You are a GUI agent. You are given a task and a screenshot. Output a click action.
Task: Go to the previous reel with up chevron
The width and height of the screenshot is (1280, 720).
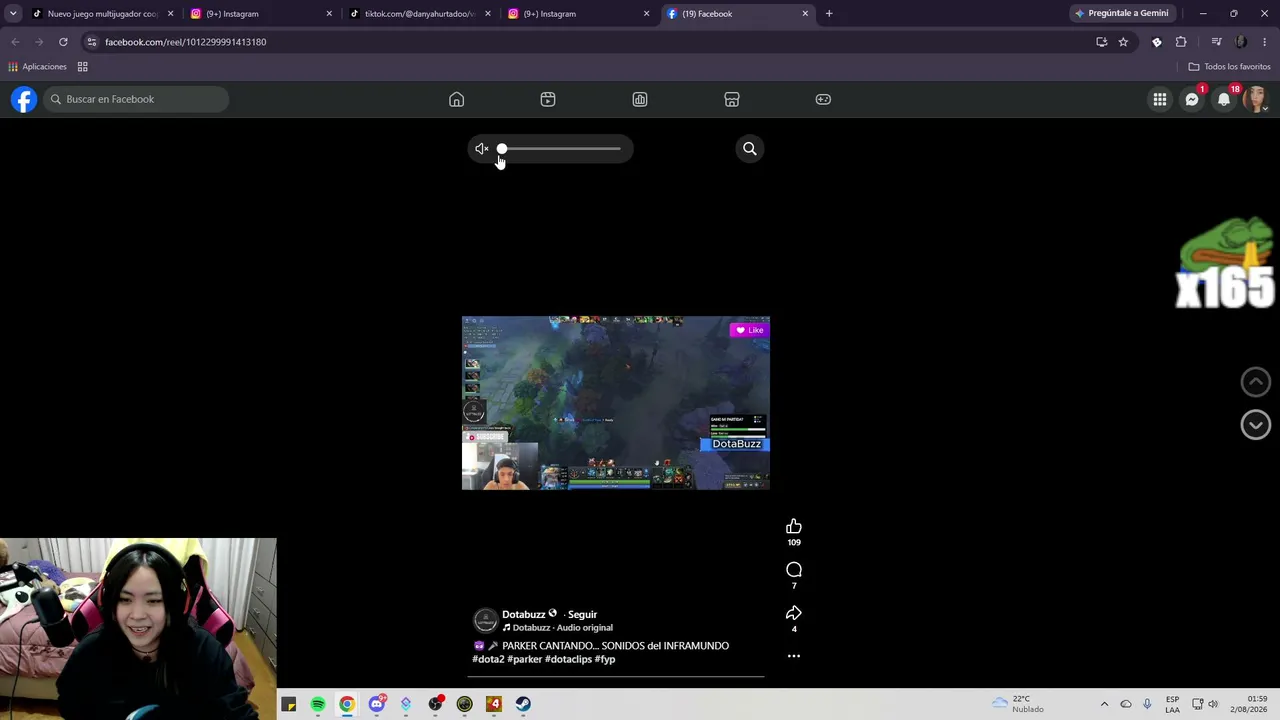[1256, 381]
